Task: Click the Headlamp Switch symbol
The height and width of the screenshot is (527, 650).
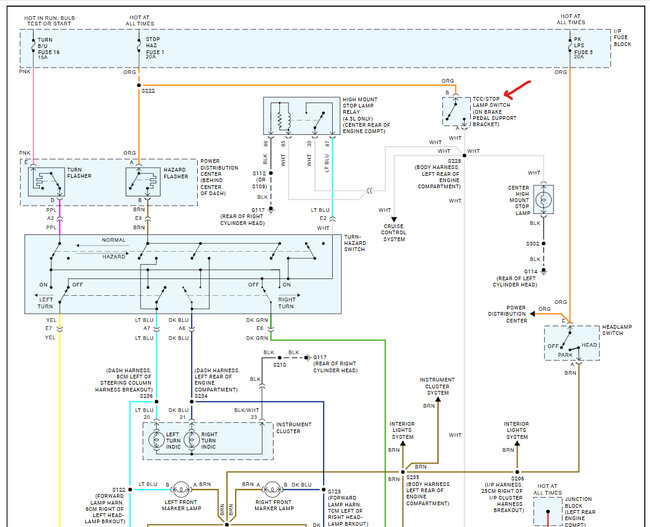Action: tap(572, 343)
